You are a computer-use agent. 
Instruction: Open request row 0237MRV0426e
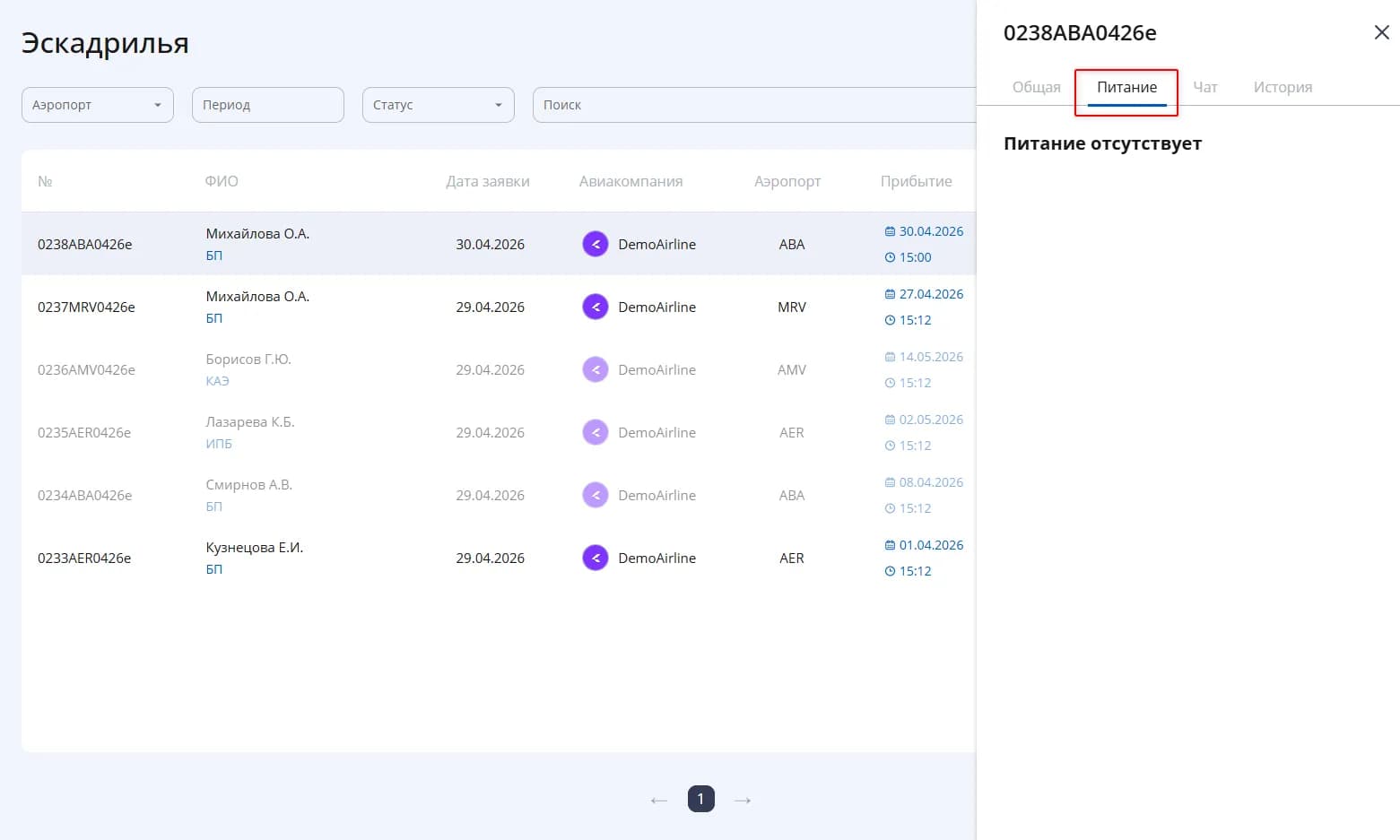499,307
